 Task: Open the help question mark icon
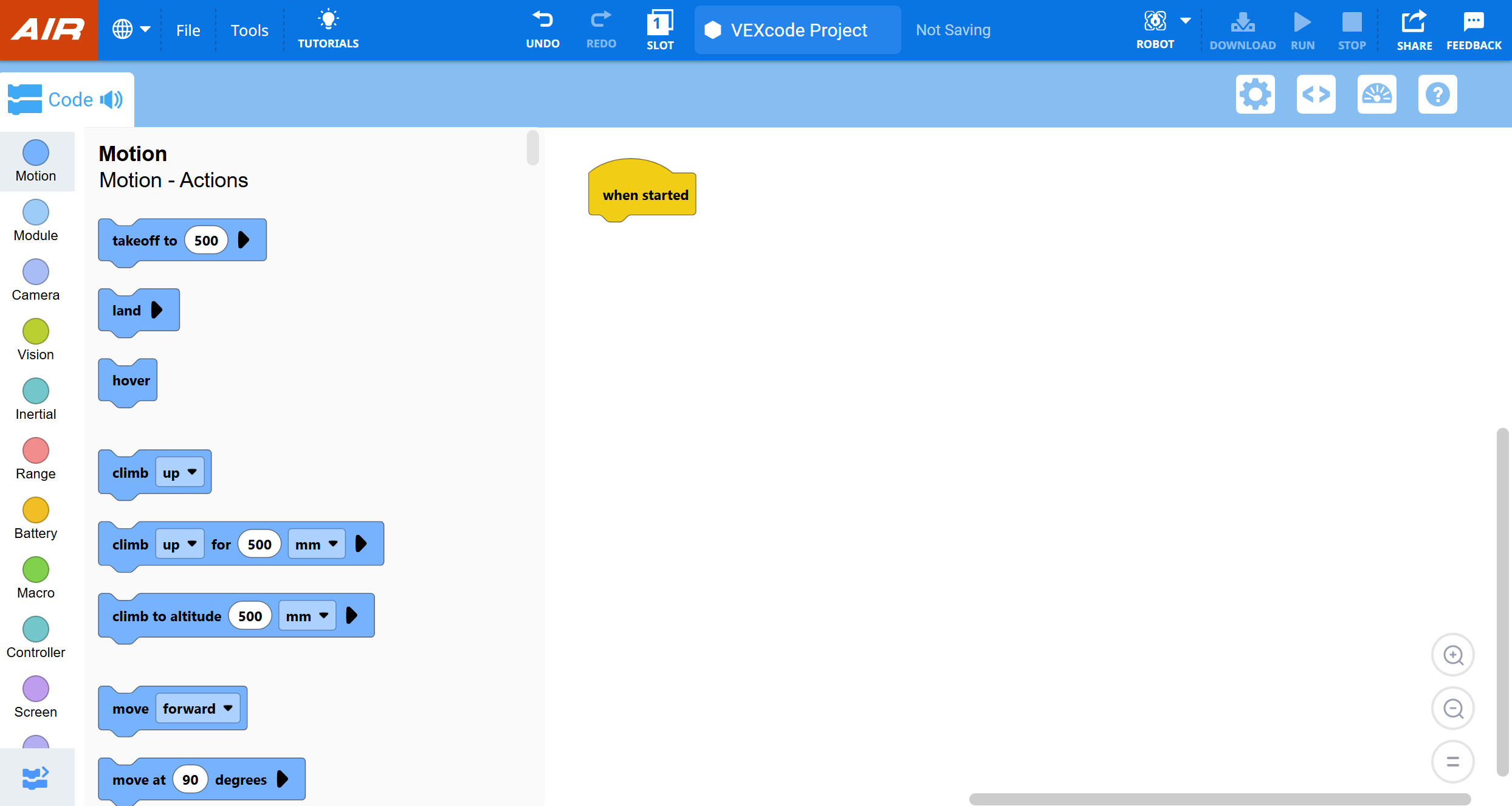point(1437,94)
